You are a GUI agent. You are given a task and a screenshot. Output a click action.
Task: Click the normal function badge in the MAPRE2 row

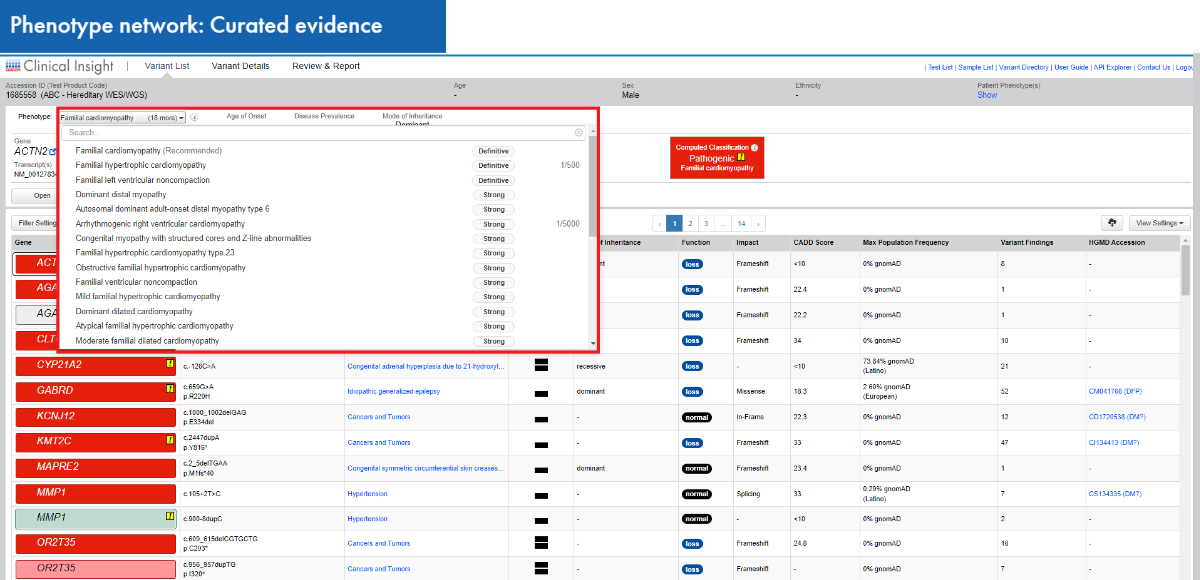point(695,468)
